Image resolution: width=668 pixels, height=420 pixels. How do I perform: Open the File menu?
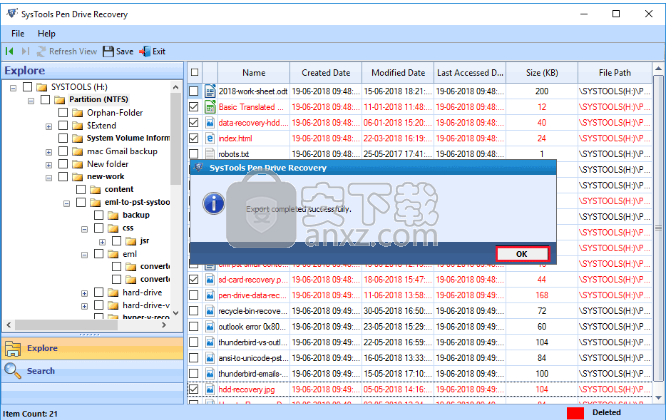point(17,34)
